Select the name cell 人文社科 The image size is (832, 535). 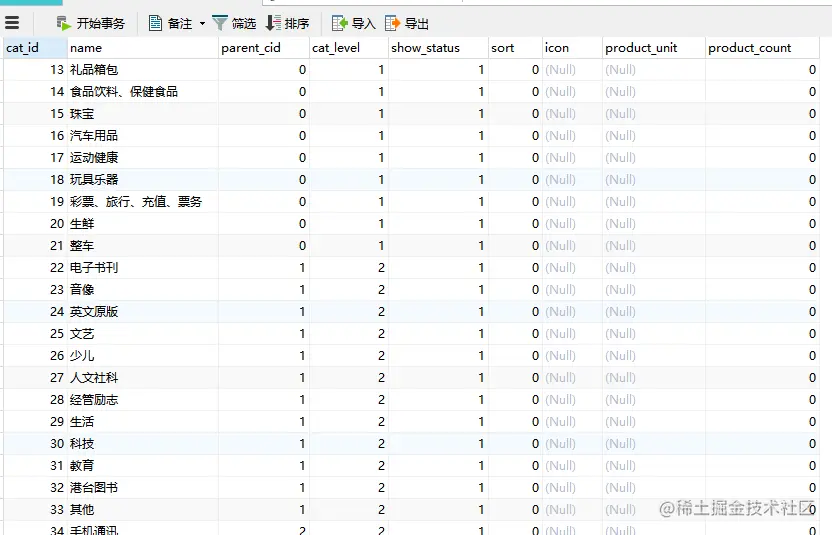pyautogui.click(x=143, y=378)
